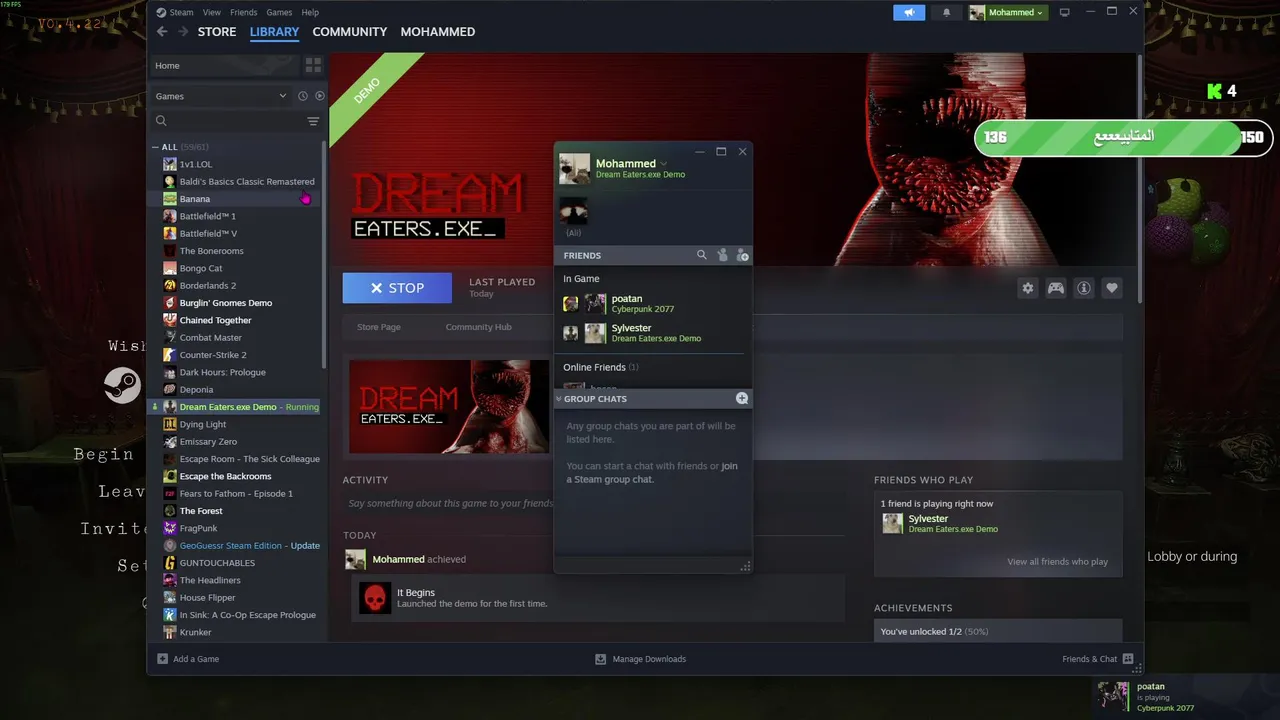Open library advanced filter icon
This screenshot has height=720, width=1280.
(313, 121)
